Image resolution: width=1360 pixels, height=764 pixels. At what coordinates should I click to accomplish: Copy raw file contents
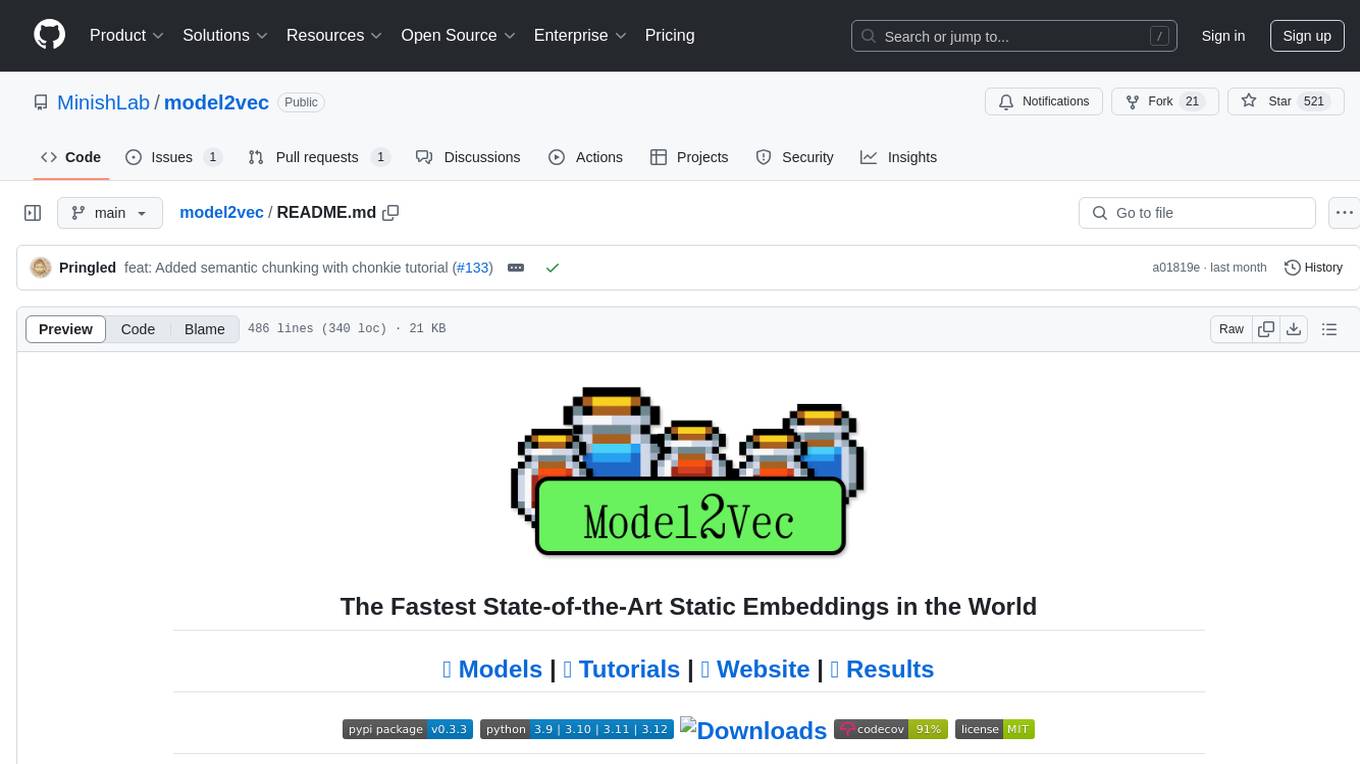point(1266,329)
